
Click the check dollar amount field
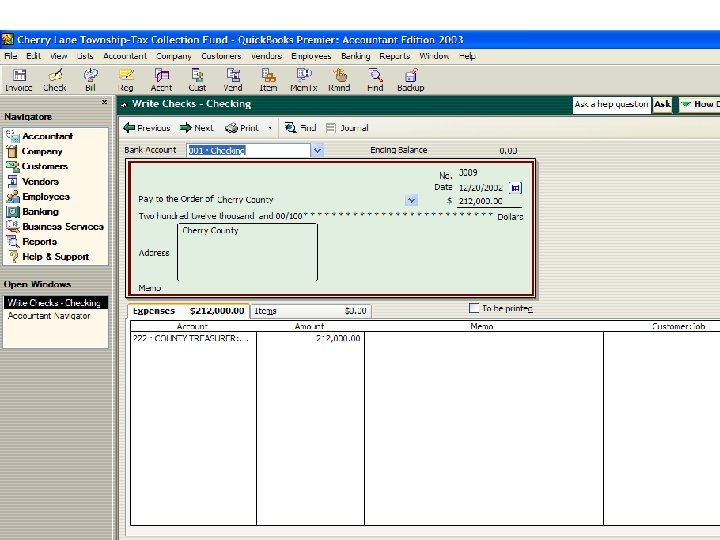point(489,201)
